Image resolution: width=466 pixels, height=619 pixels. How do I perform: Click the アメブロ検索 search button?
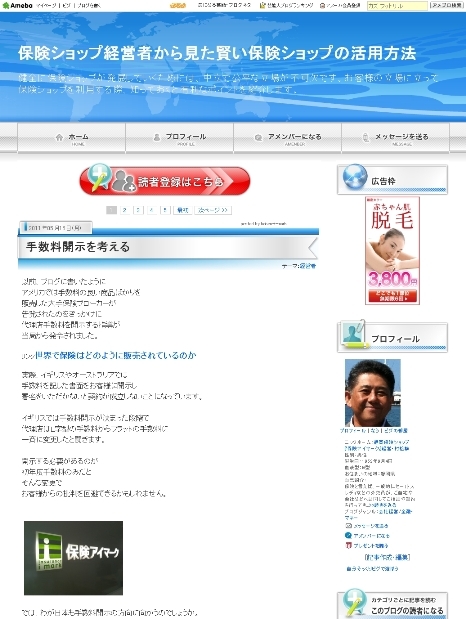(x=447, y=6)
